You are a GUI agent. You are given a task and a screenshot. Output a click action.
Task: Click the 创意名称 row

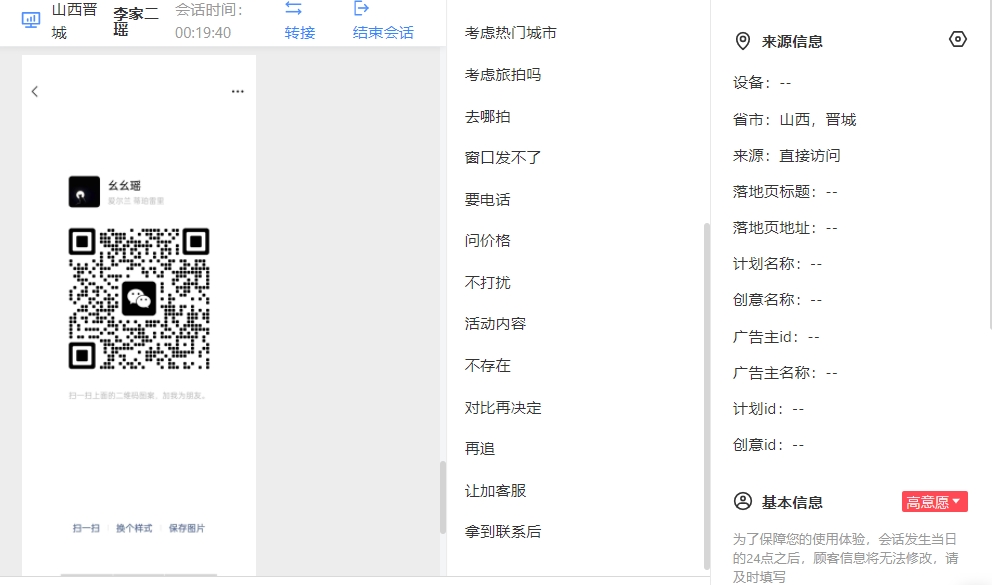(778, 300)
